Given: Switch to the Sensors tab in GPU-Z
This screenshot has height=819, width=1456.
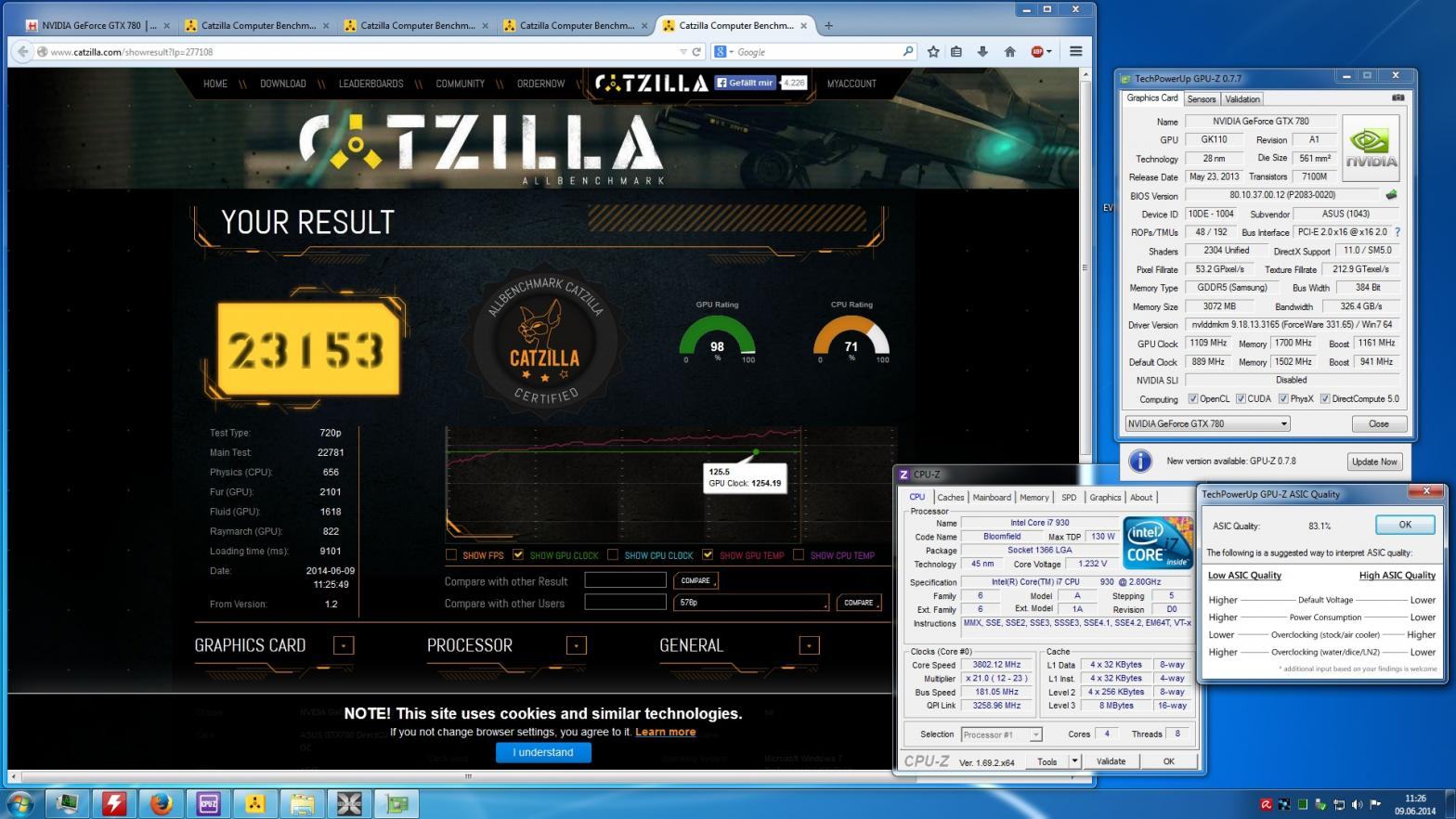Looking at the screenshot, I should click(1202, 98).
